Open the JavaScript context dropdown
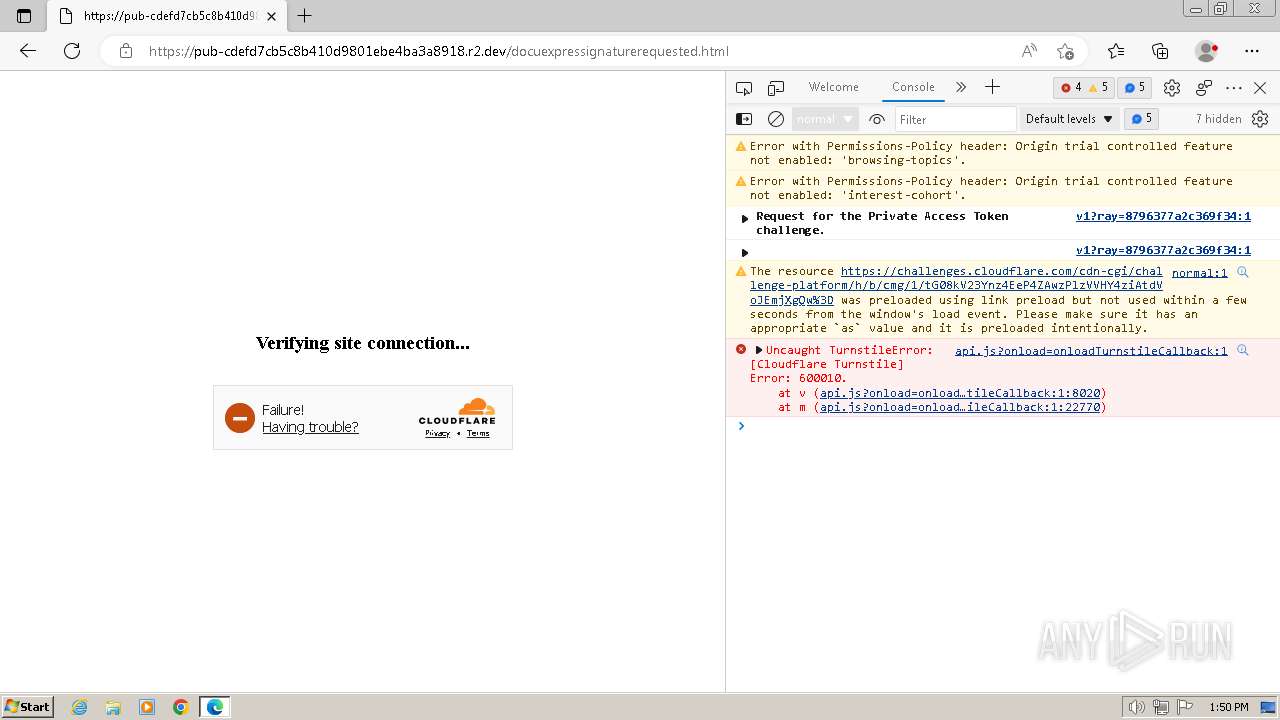The width and height of the screenshot is (1280, 720). coord(826,119)
